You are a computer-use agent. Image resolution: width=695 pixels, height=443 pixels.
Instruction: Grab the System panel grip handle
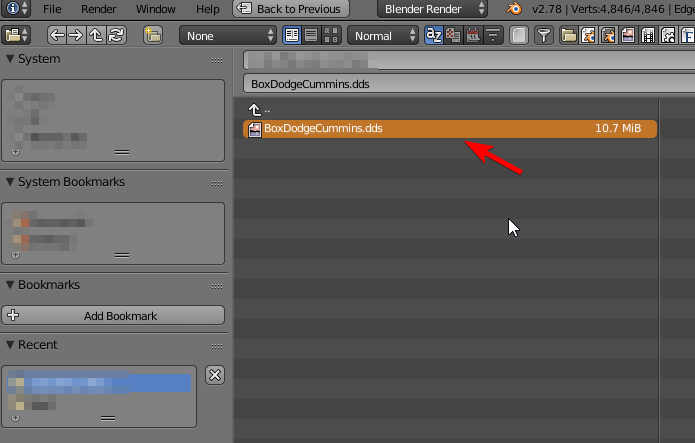217,60
